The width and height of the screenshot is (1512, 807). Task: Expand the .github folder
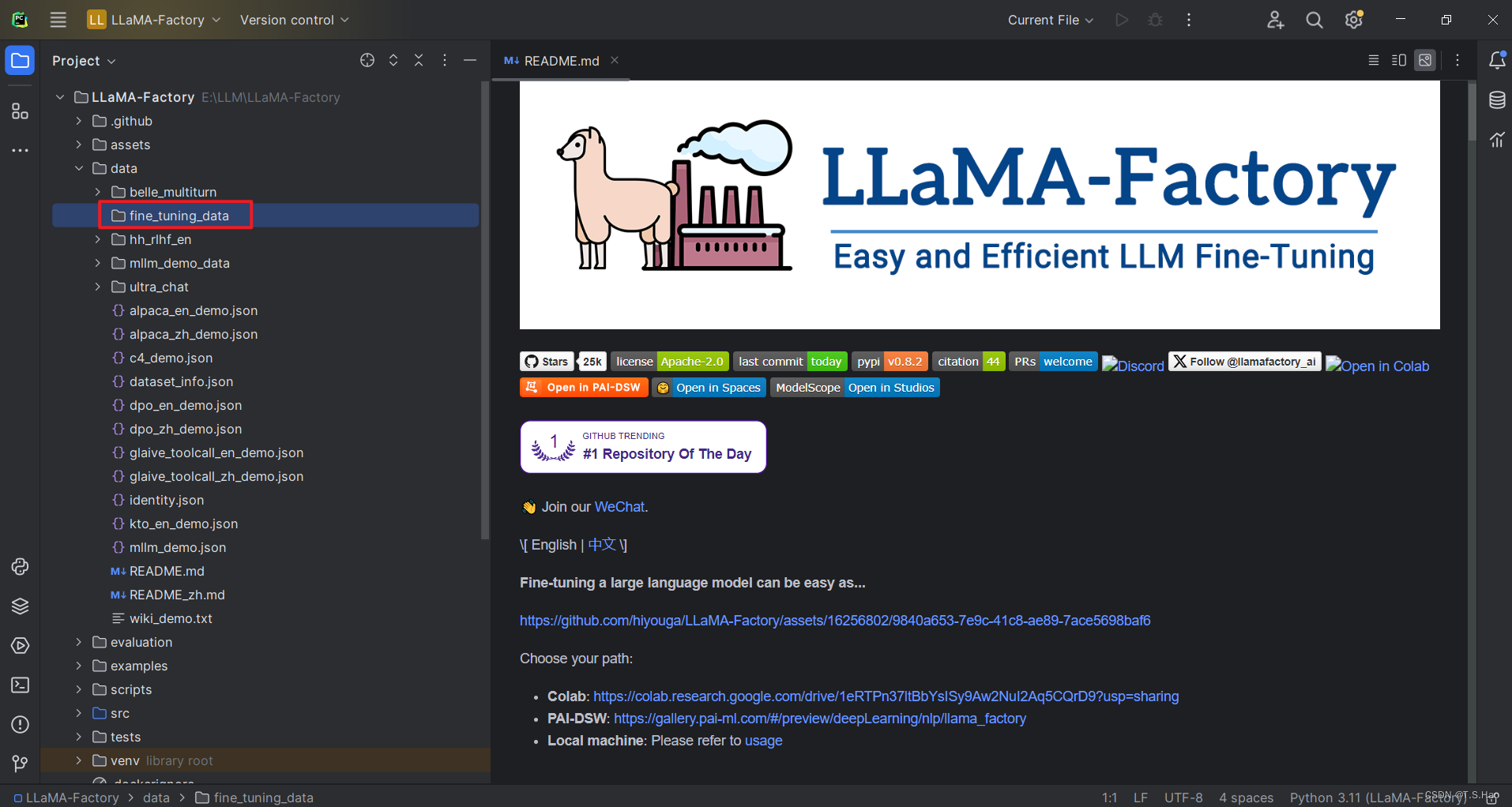coord(79,121)
